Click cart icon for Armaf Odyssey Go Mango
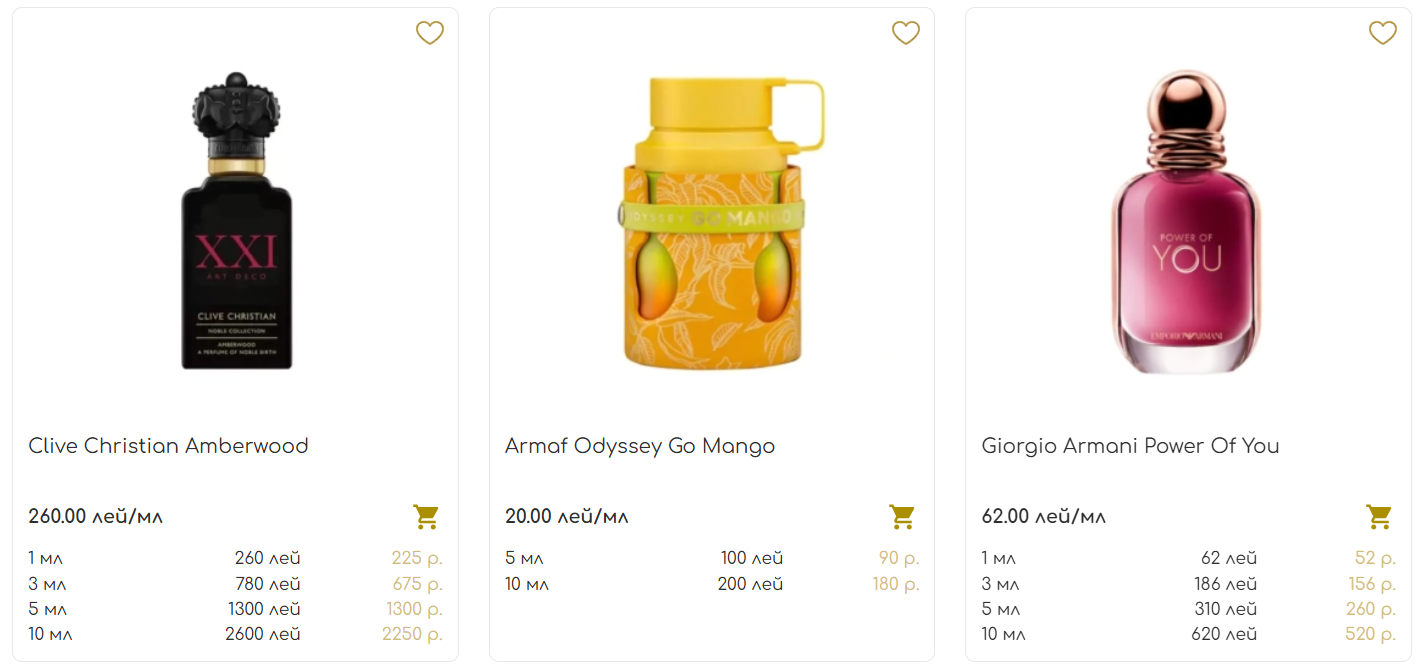The height and width of the screenshot is (670, 1420). point(903,517)
